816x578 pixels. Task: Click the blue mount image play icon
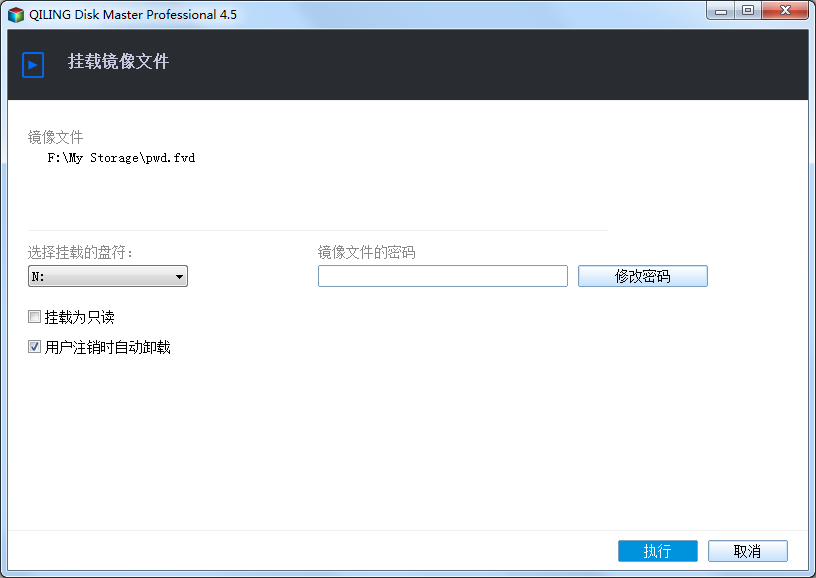(33, 65)
